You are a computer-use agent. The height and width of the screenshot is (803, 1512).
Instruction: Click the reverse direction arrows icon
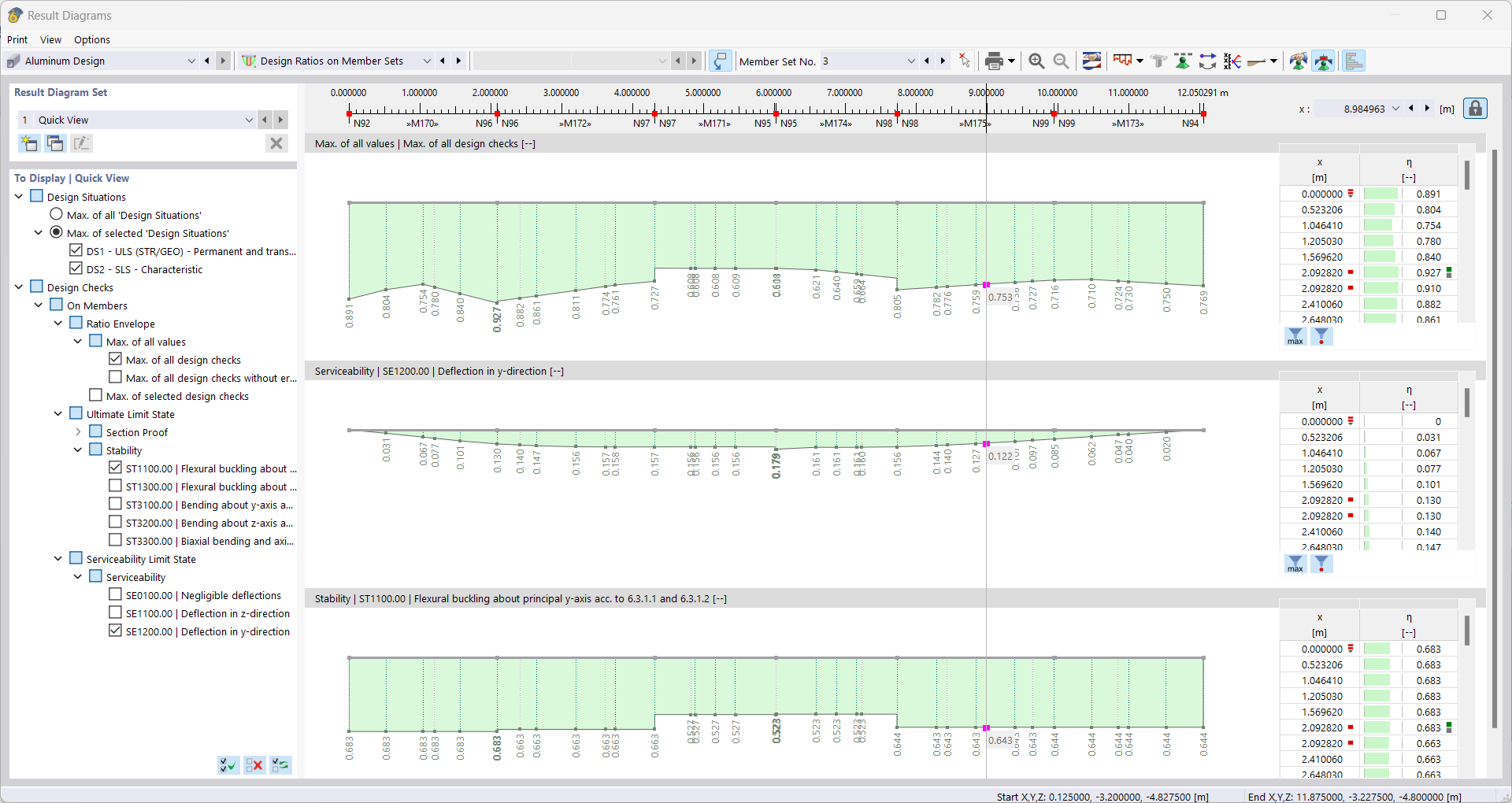(1207, 61)
